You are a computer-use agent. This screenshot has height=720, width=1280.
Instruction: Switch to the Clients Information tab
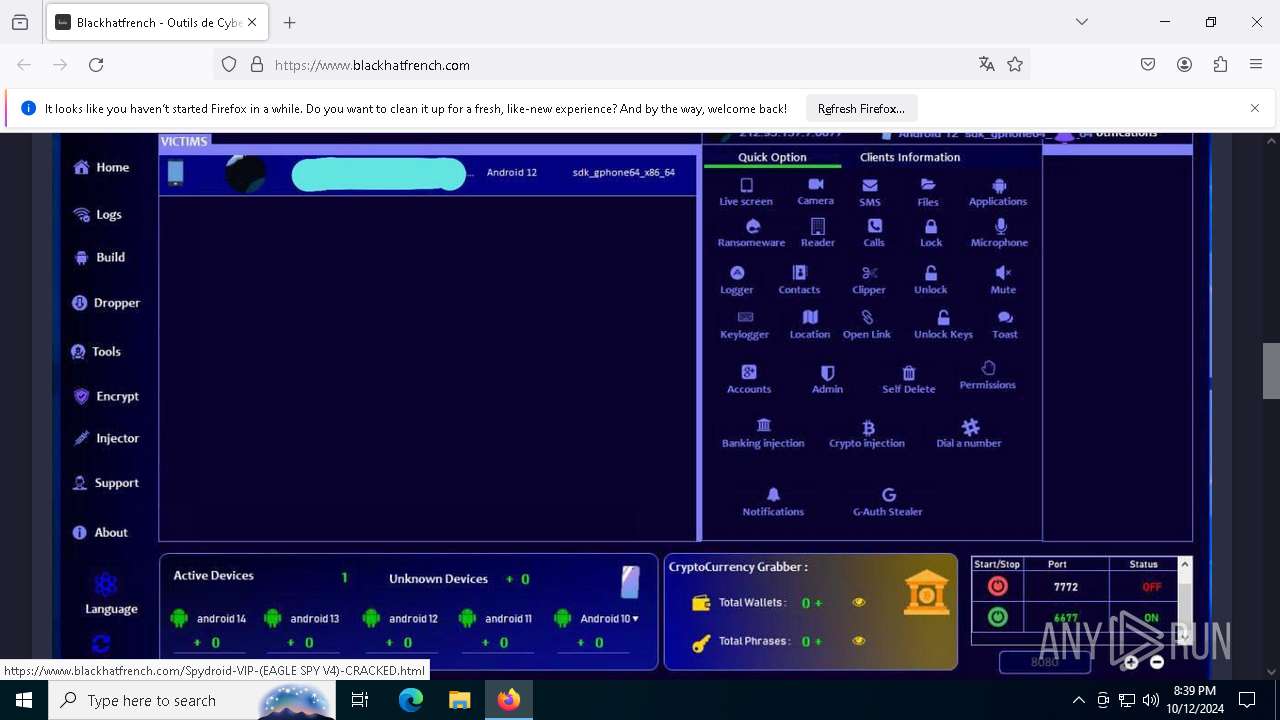(910, 157)
